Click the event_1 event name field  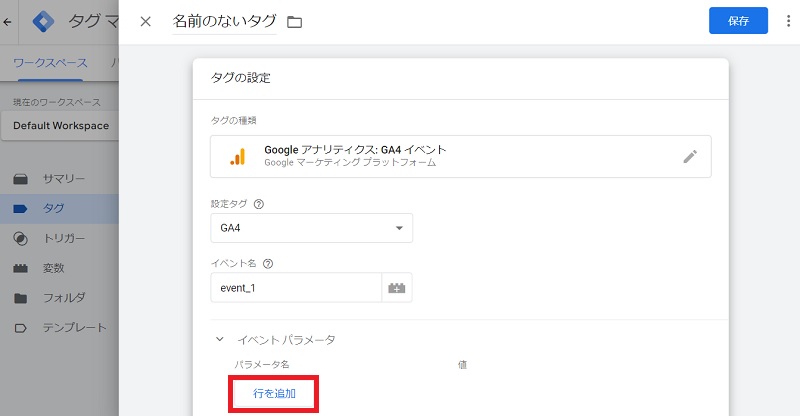coord(296,288)
